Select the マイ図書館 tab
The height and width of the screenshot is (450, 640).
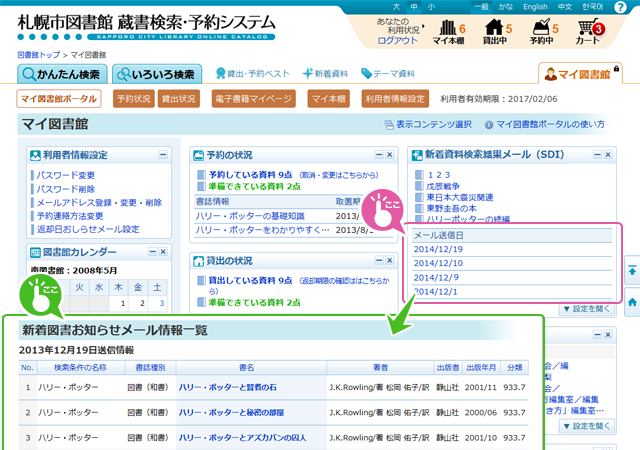[580, 74]
